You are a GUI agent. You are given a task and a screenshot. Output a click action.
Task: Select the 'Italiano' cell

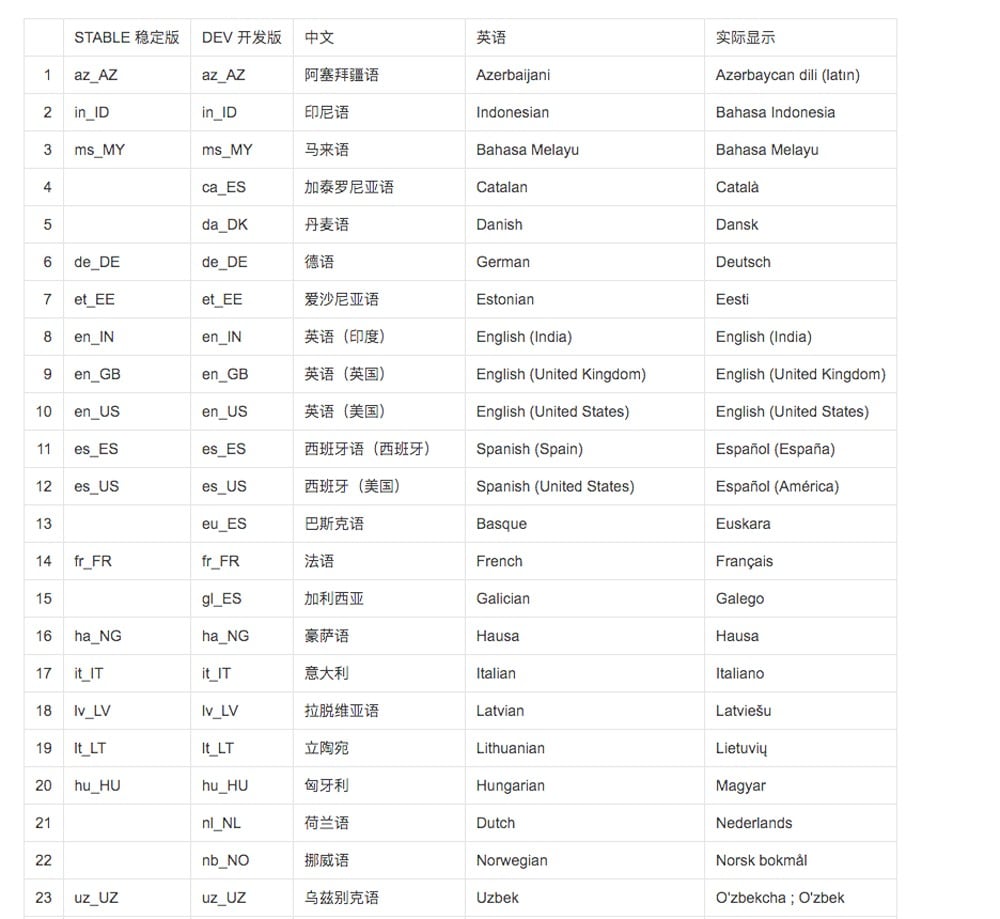click(800, 673)
